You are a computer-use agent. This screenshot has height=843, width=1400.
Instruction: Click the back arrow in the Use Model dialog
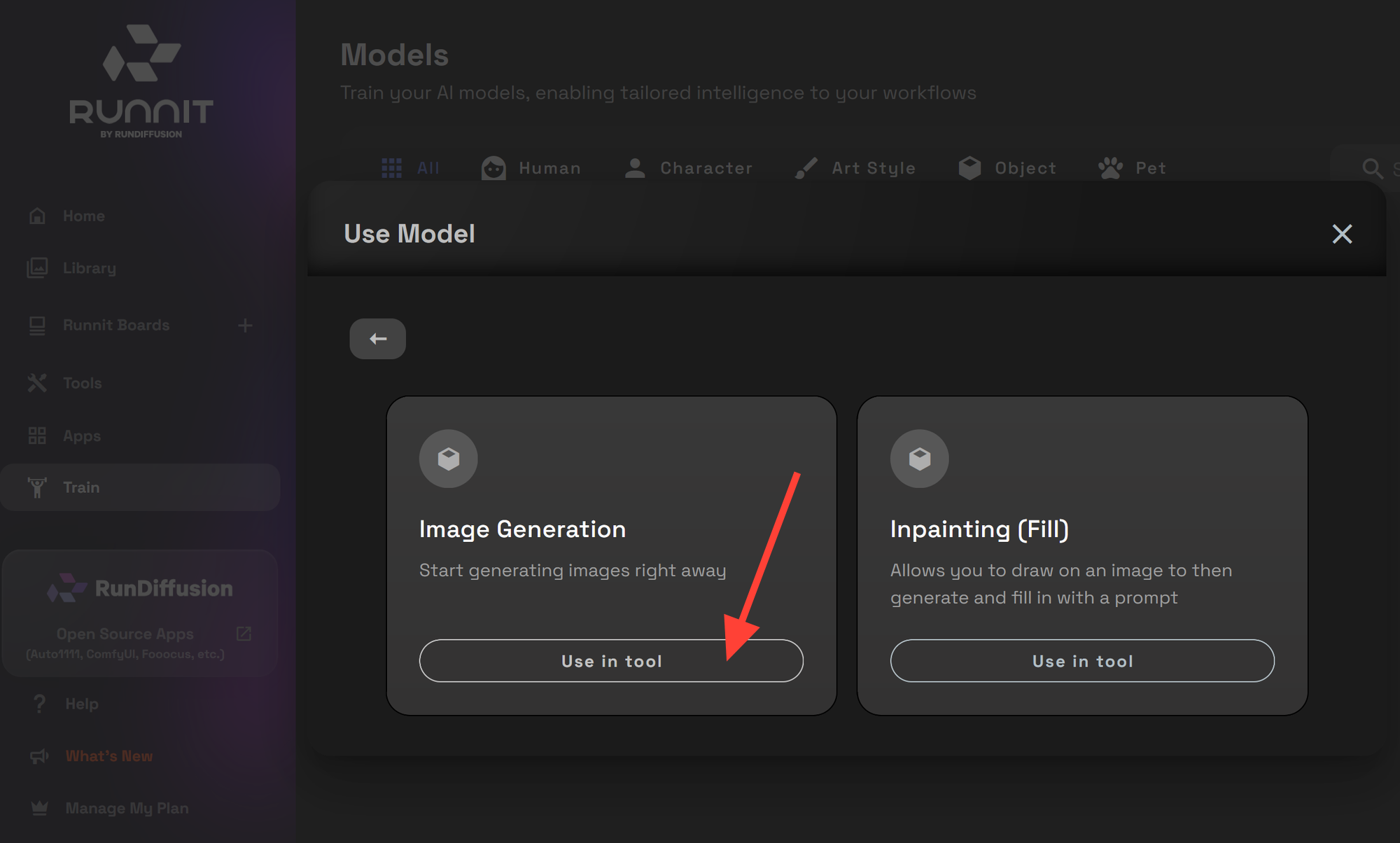(x=377, y=338)
